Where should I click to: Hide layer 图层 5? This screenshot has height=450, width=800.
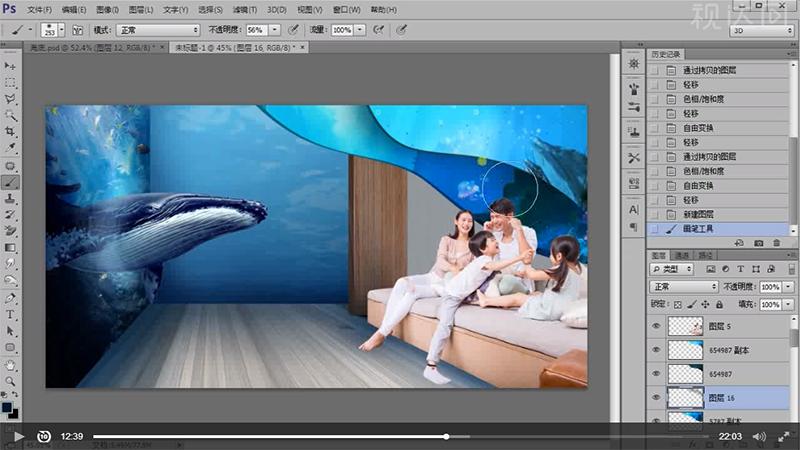pyautogui.click(x=656, y=326)
